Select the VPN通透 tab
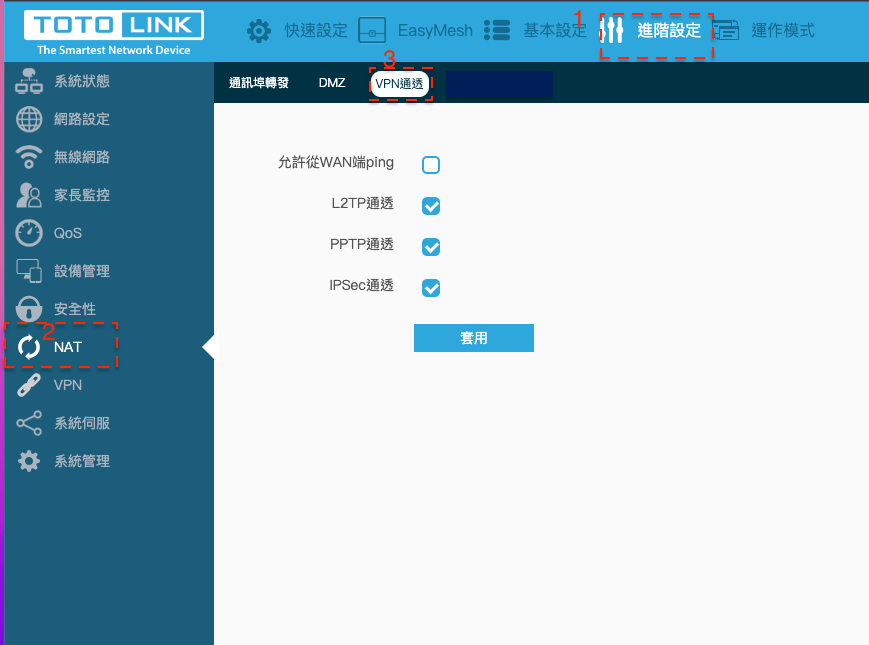 pyautogui.click(x=400, y=84)
